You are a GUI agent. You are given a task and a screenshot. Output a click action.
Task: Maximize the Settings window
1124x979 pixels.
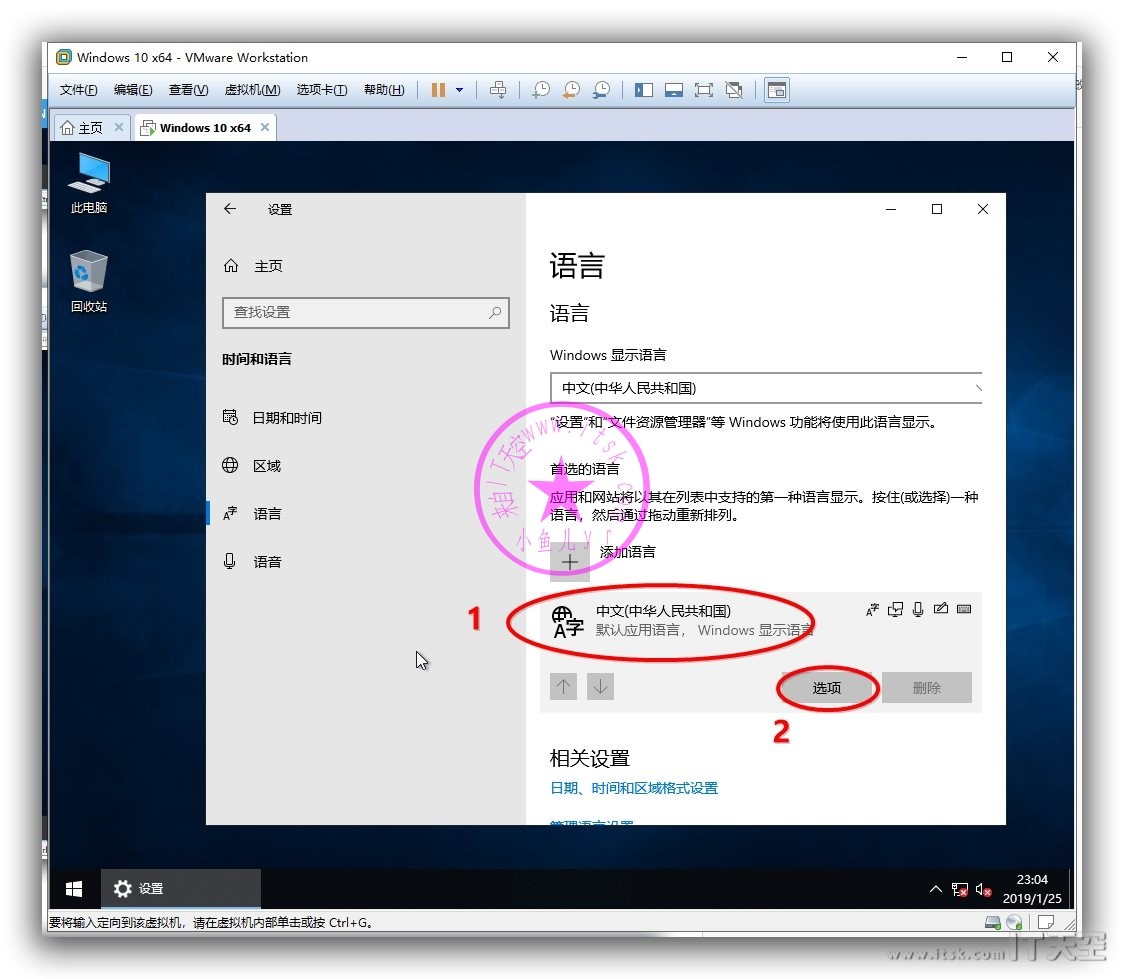(937, 209)
